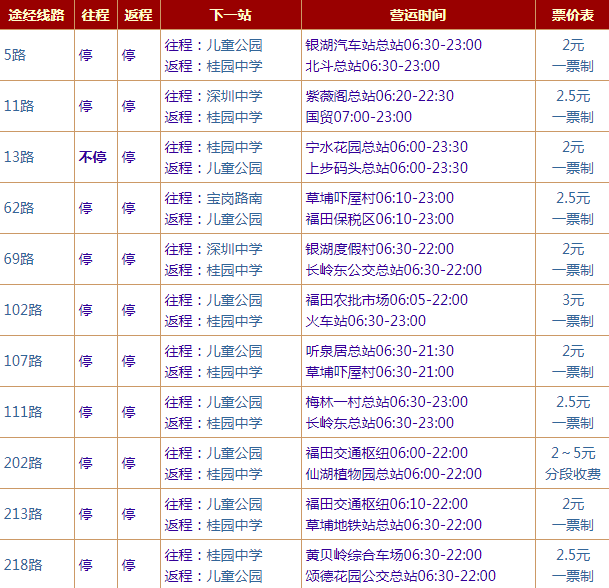609x588 pixels.
Task: Click the 2元 fare in 213路 row
Action: [573, 504]
